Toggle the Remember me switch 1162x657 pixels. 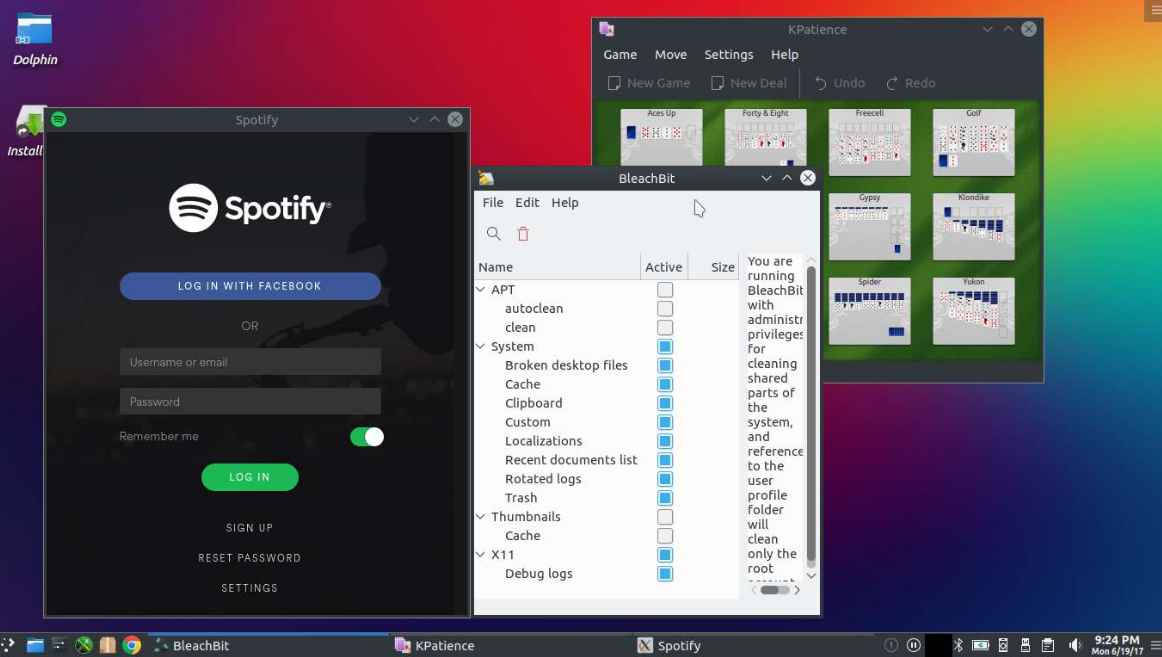(367, 437)
